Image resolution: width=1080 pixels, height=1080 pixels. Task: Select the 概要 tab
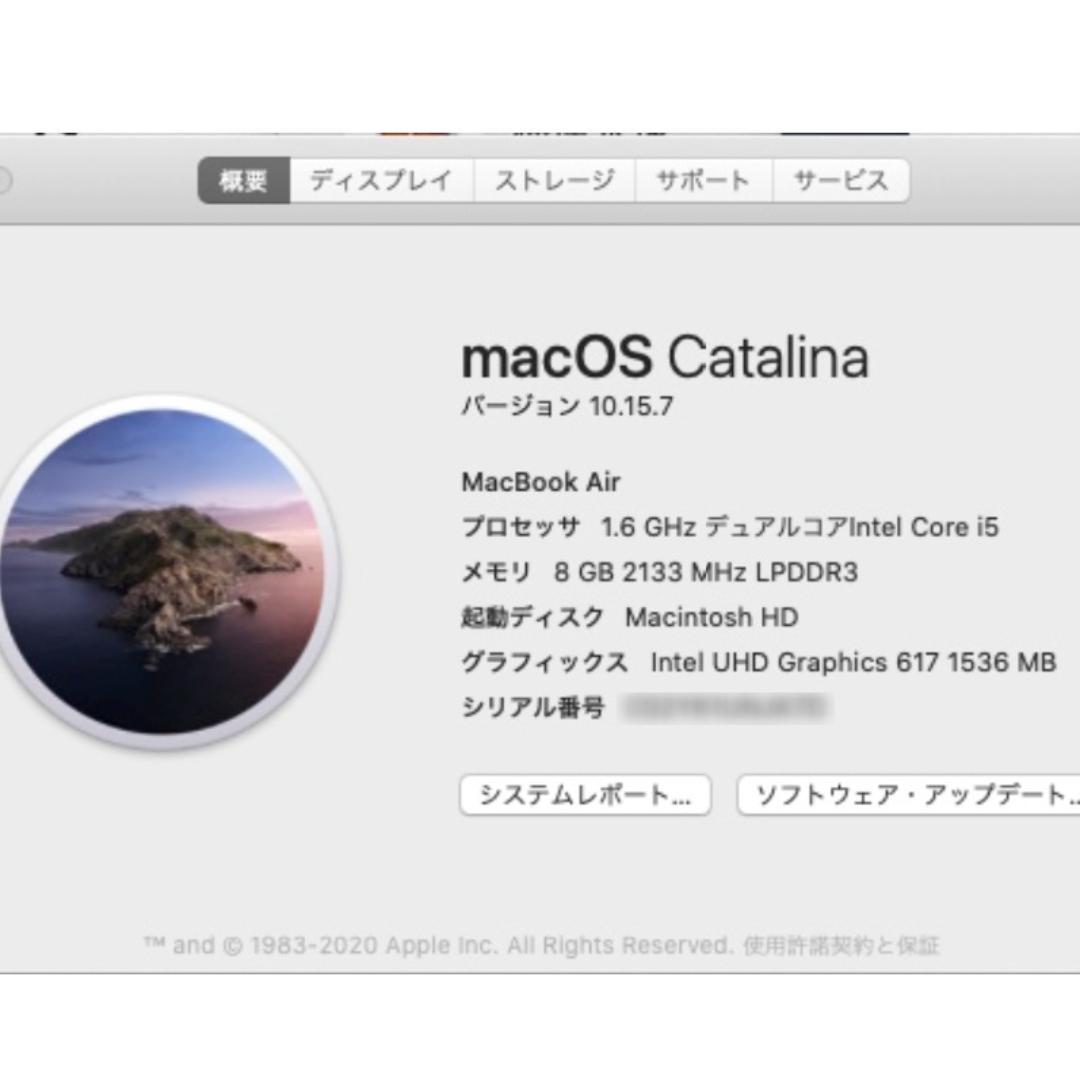coord(244,180)
